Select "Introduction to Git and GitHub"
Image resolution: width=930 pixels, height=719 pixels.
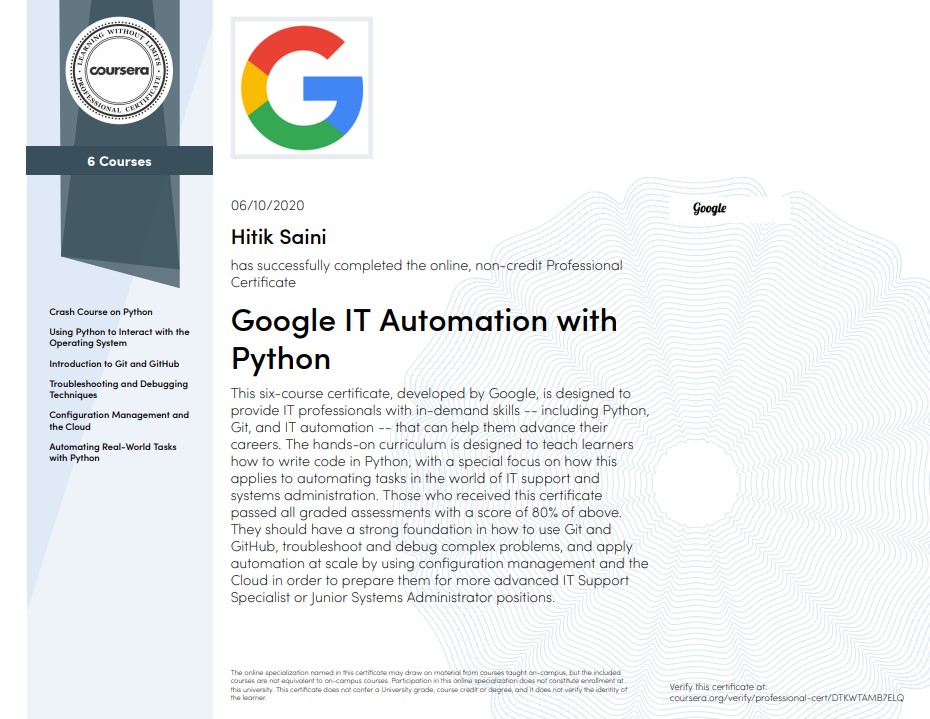113,363
